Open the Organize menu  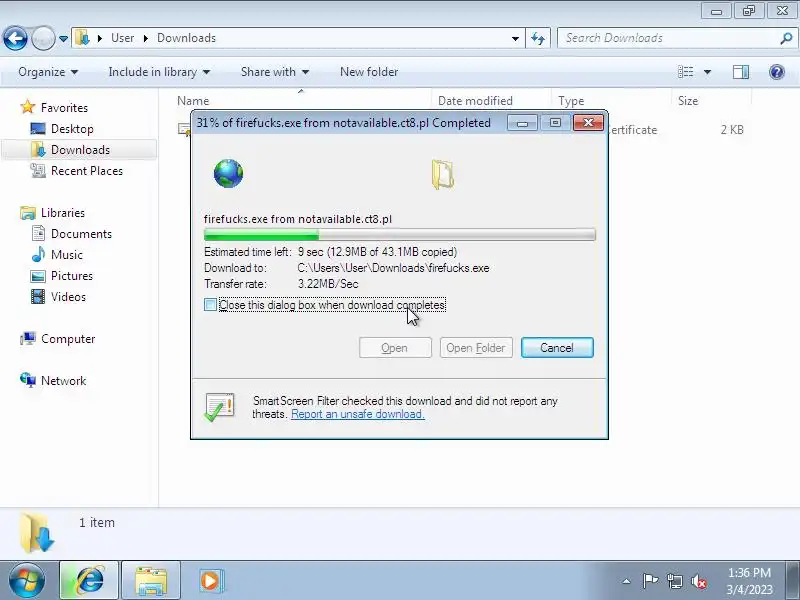point(48,72)
